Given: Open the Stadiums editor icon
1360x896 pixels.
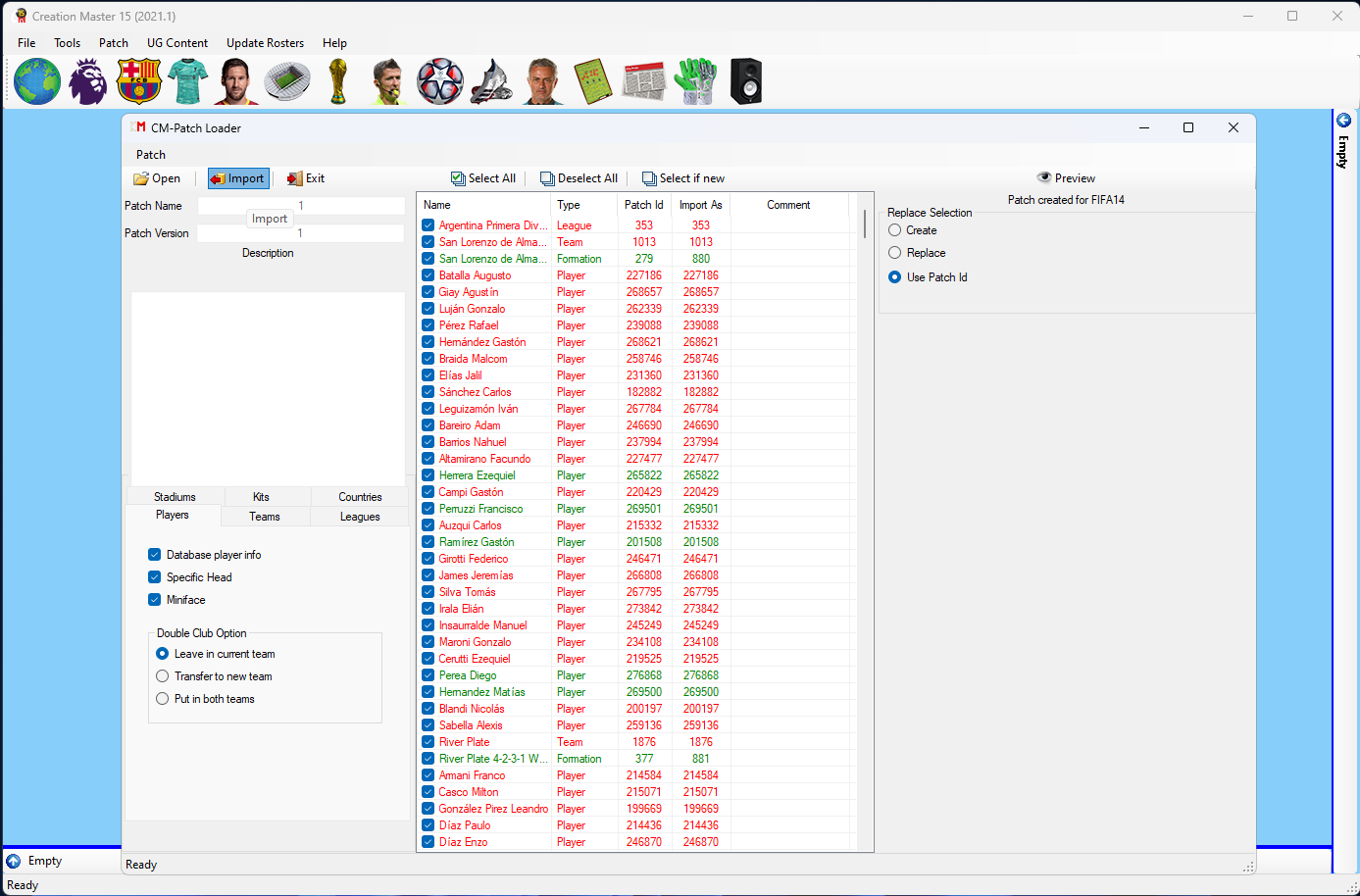Looking at the screenshot, I should point(287,81).
